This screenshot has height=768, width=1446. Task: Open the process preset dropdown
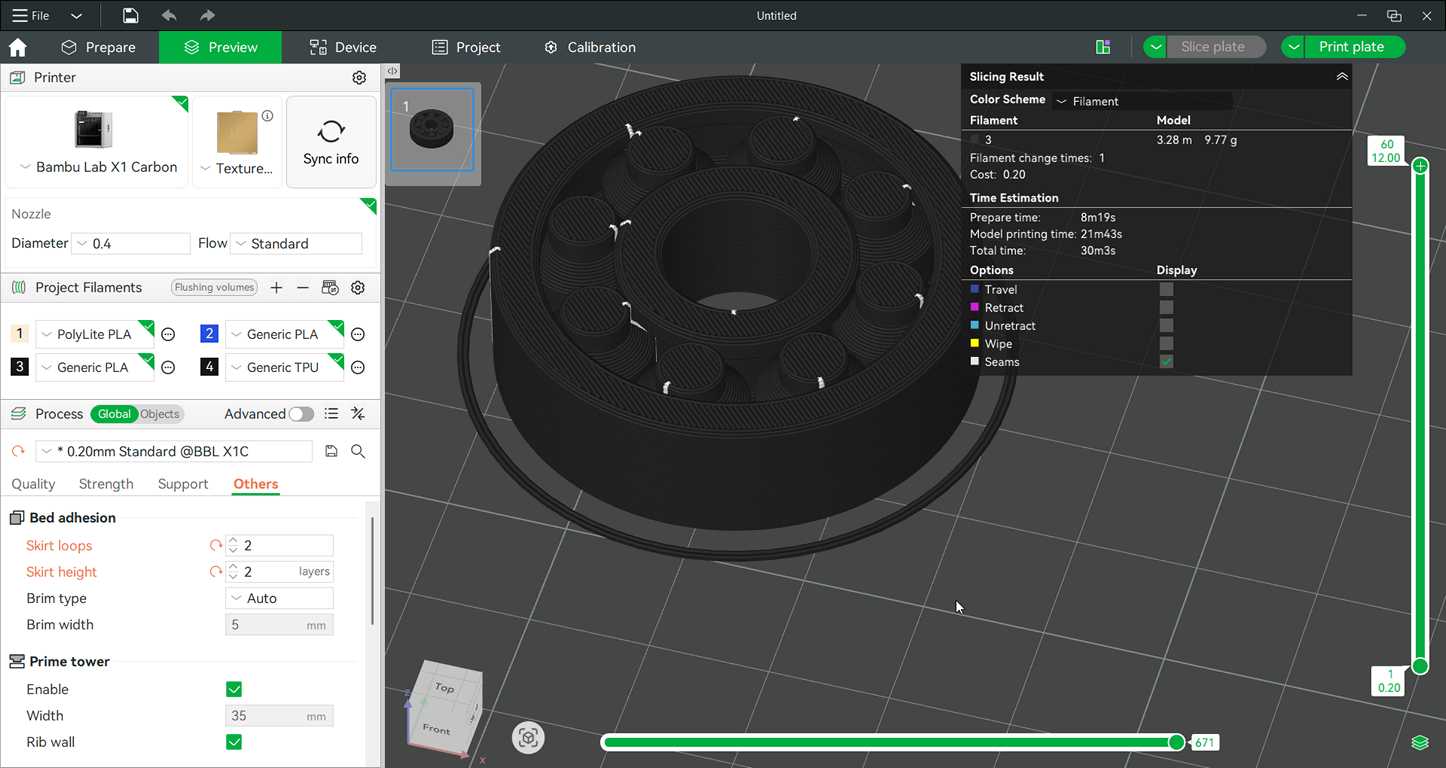click(174, 451)
